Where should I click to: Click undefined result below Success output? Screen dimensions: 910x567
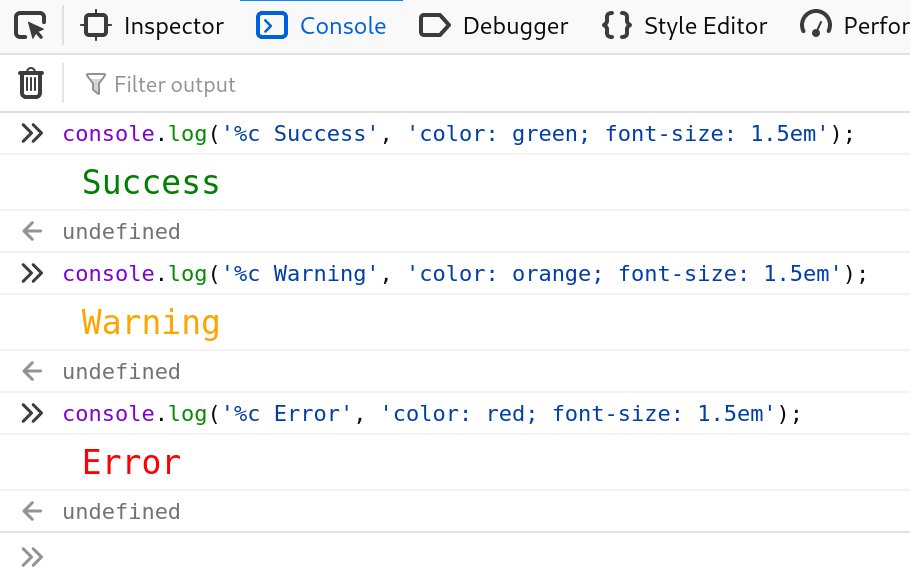pyautogui.click(x=121, y=232)
